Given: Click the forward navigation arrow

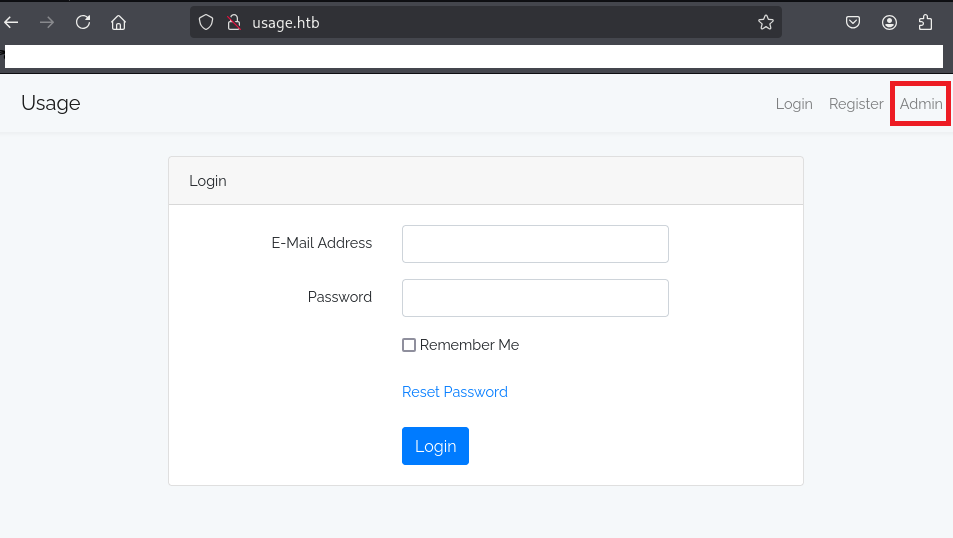Looking at the screenshot, I should tap(46, 22).
